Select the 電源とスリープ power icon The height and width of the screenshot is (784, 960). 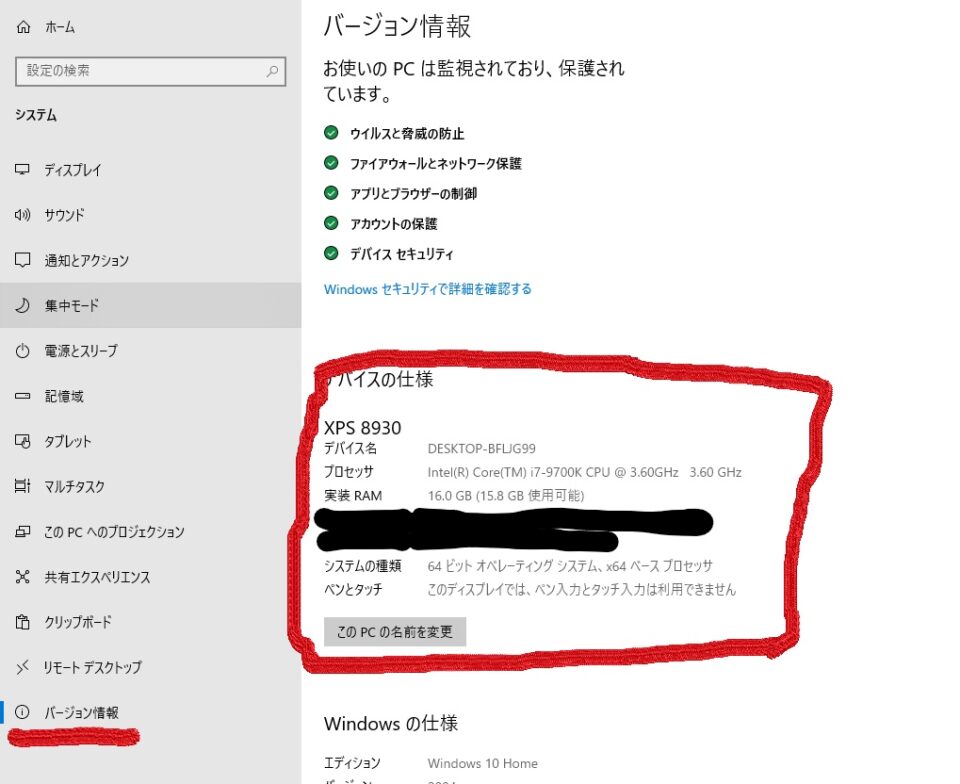coord(25,351)
